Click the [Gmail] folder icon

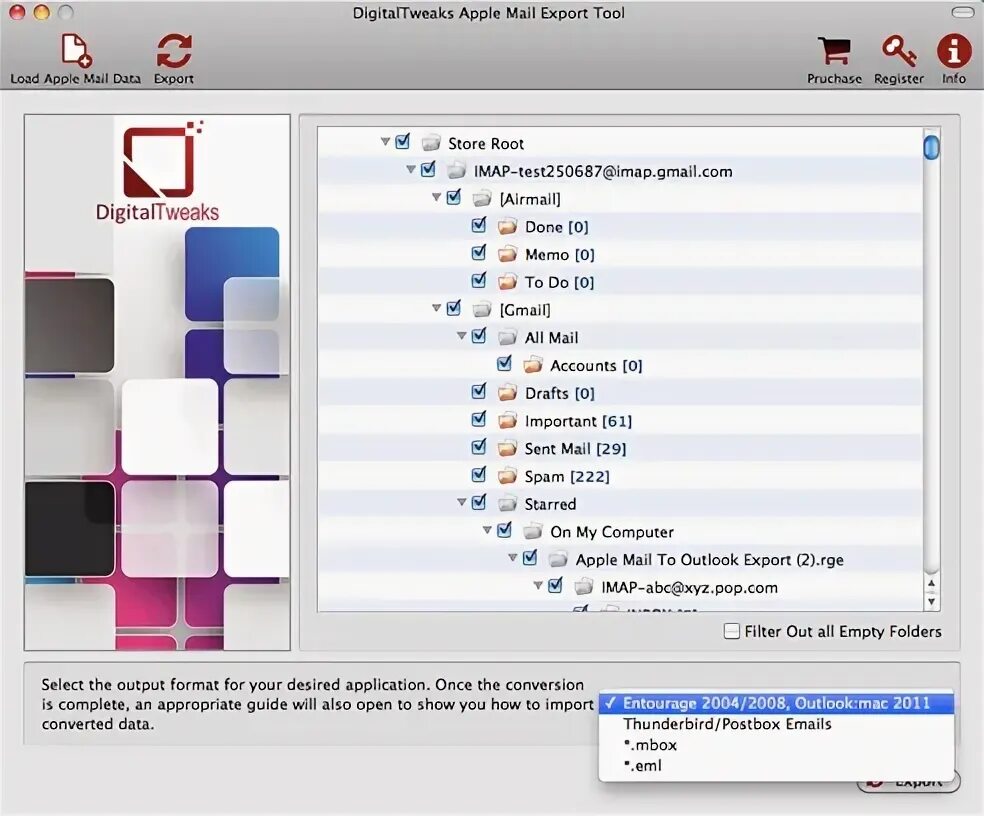point(482,309)
